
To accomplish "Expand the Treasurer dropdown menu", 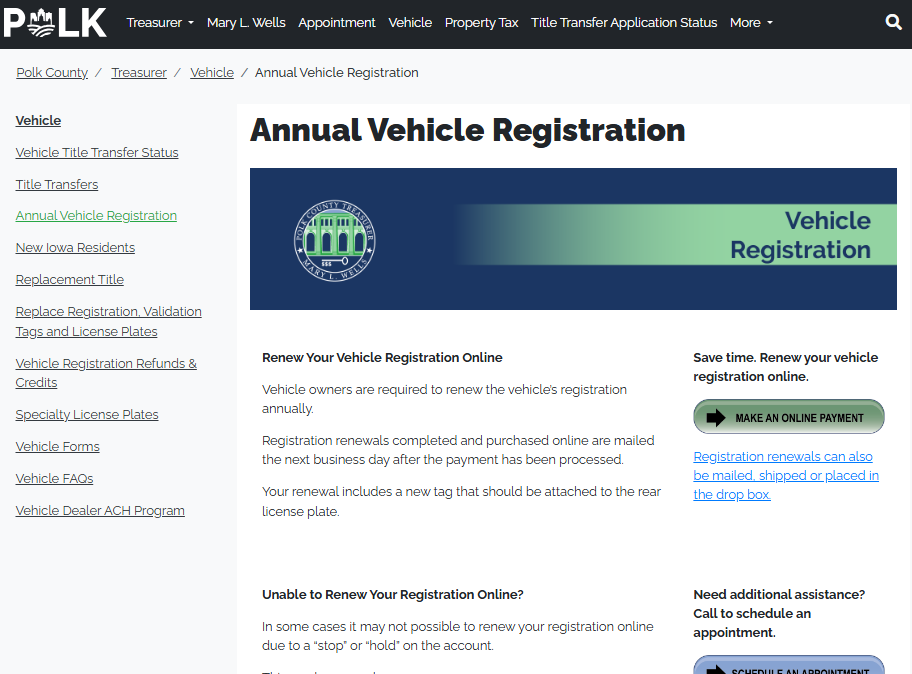I will click(160, 22).
